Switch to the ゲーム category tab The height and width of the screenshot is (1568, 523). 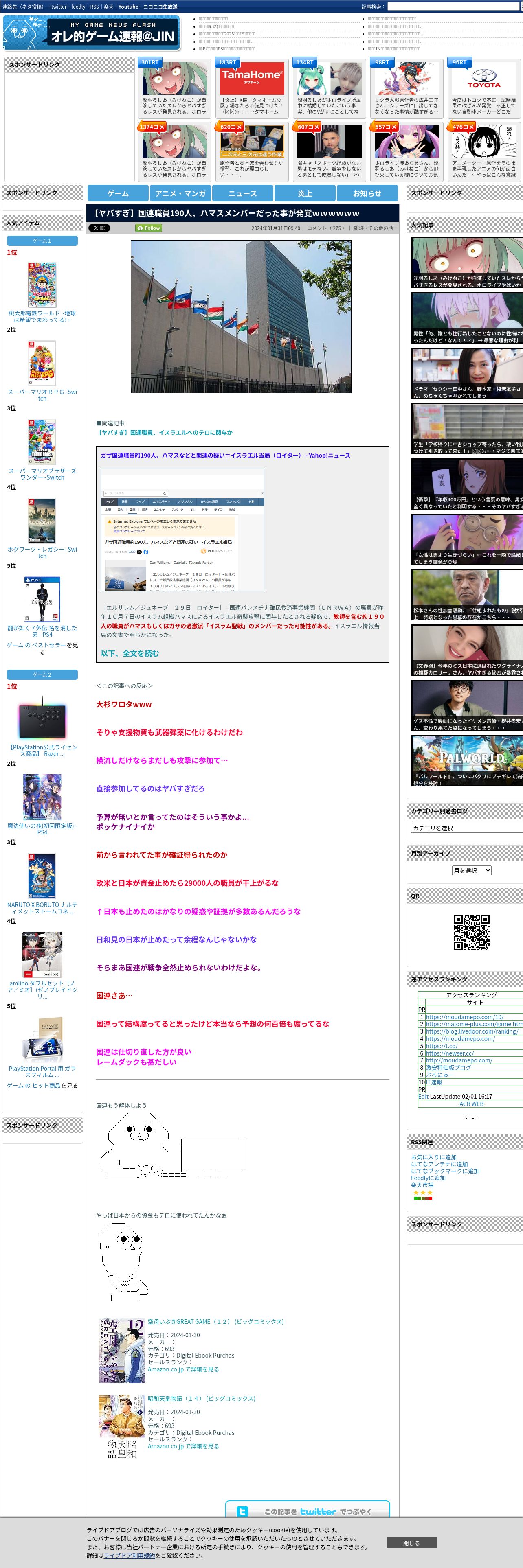[118, 193]
